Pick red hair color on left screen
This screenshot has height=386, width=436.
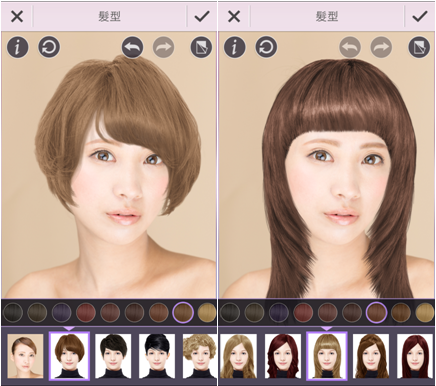[86, 313]
